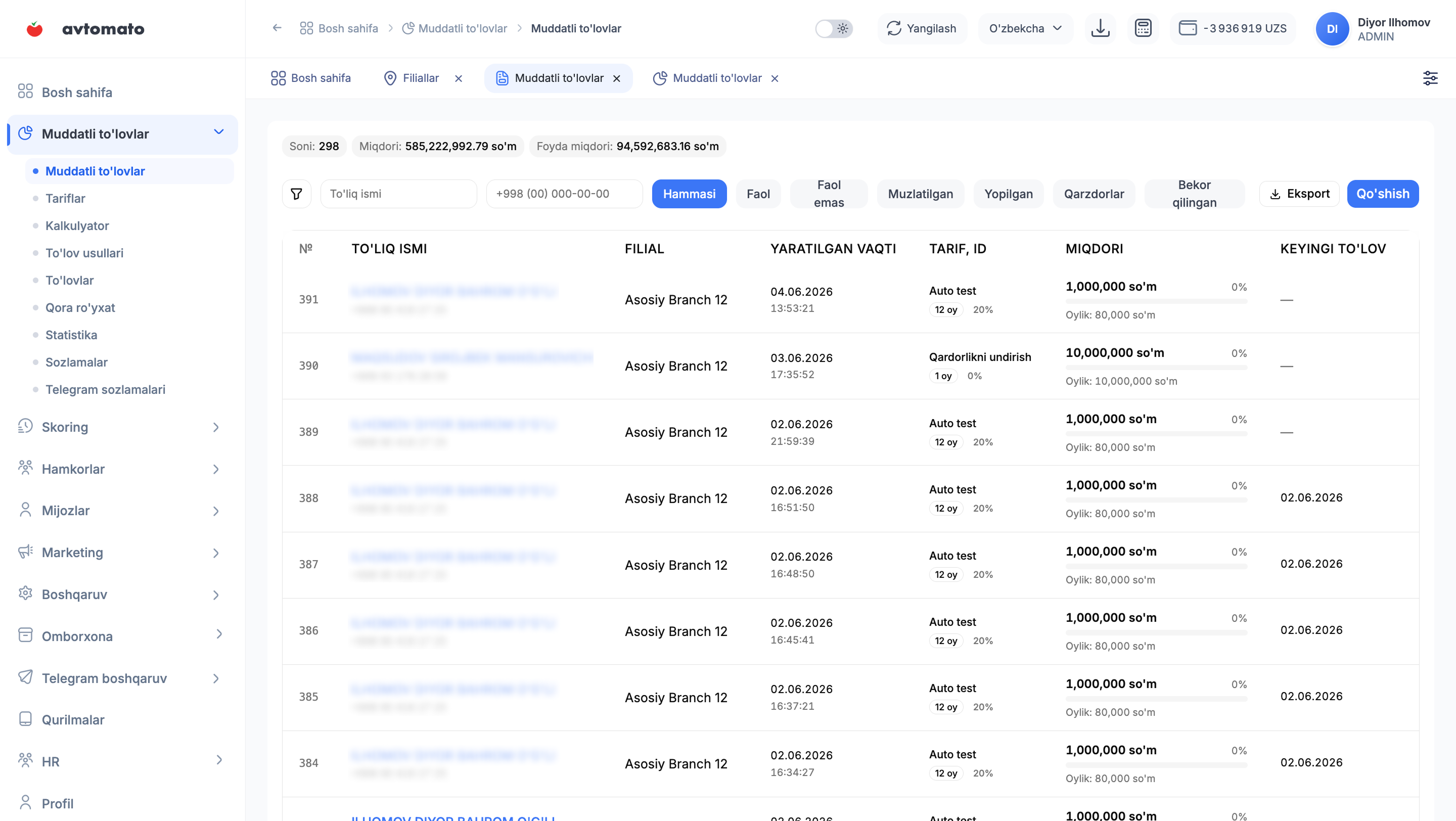Click the Boshqaruv gear icon
The image size is (1456, 821).
click(x=25, y=592)
